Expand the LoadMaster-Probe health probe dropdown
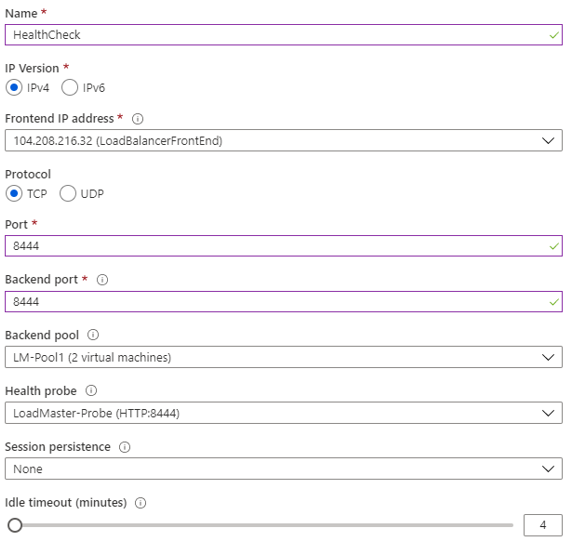 tap(284, 413)
